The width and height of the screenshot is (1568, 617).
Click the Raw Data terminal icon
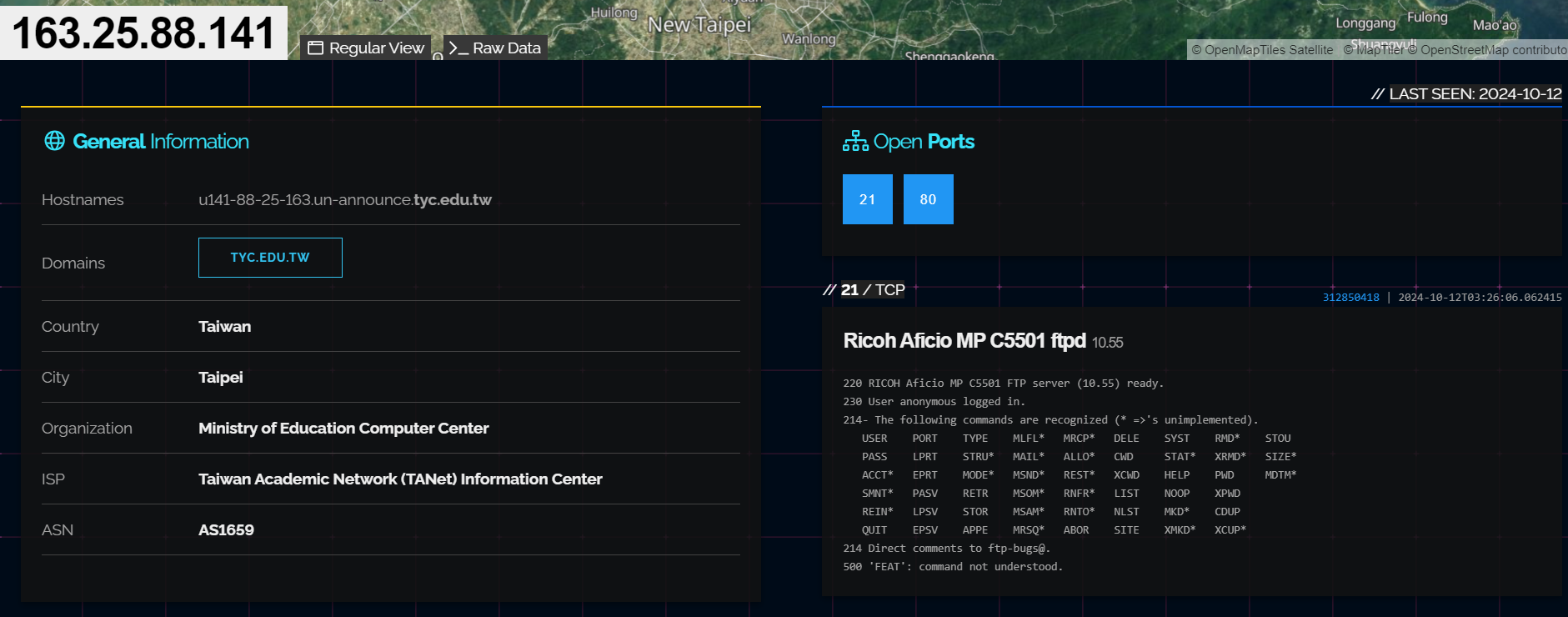tap(458, 48)
